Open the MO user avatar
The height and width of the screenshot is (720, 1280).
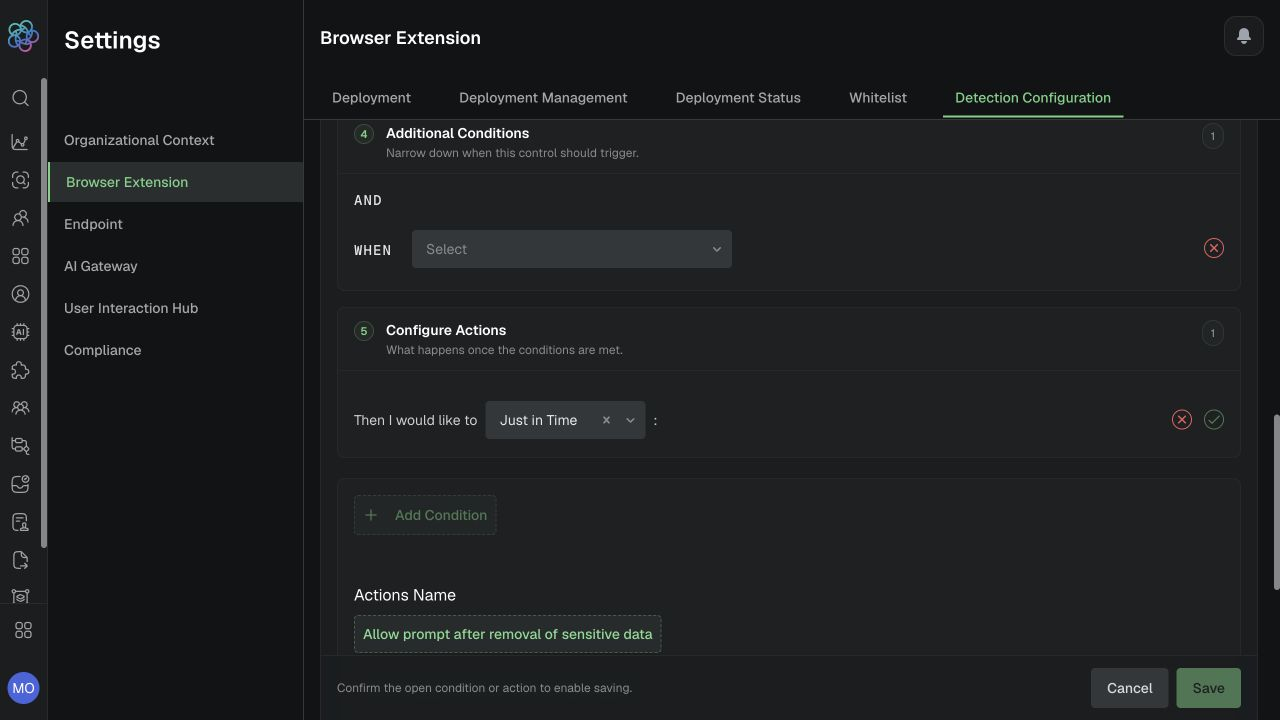coord(23,688)
